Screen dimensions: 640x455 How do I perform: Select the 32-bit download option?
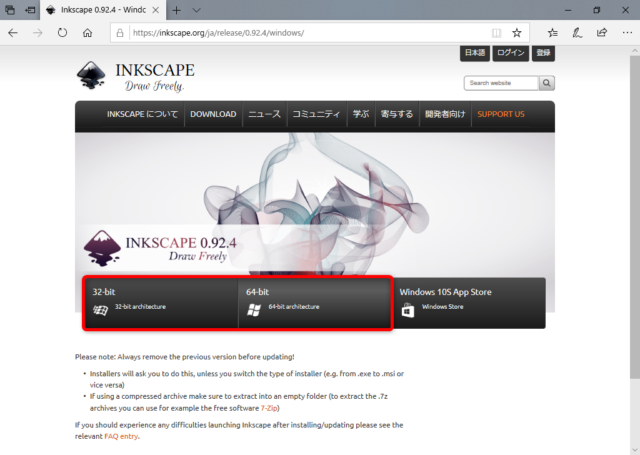161,303
